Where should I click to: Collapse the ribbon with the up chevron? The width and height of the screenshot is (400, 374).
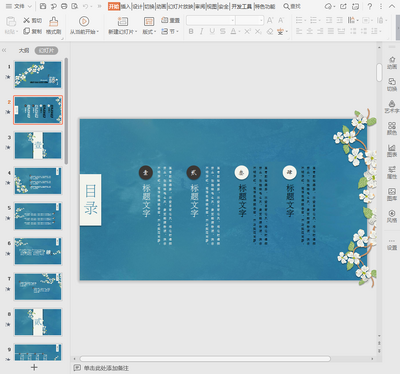click(x=392, y=6)
